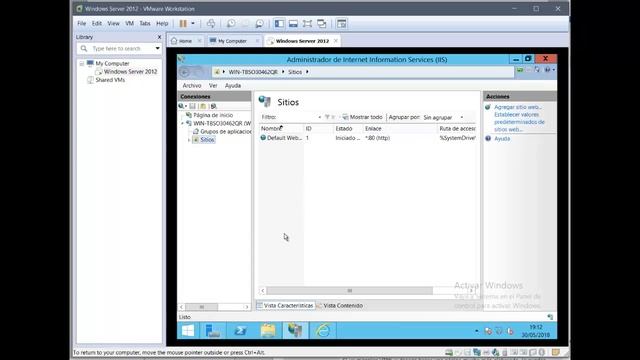Click Sitios in the IIS address breadcrumb
The image size is (640, 360).
tap(295, 72)
